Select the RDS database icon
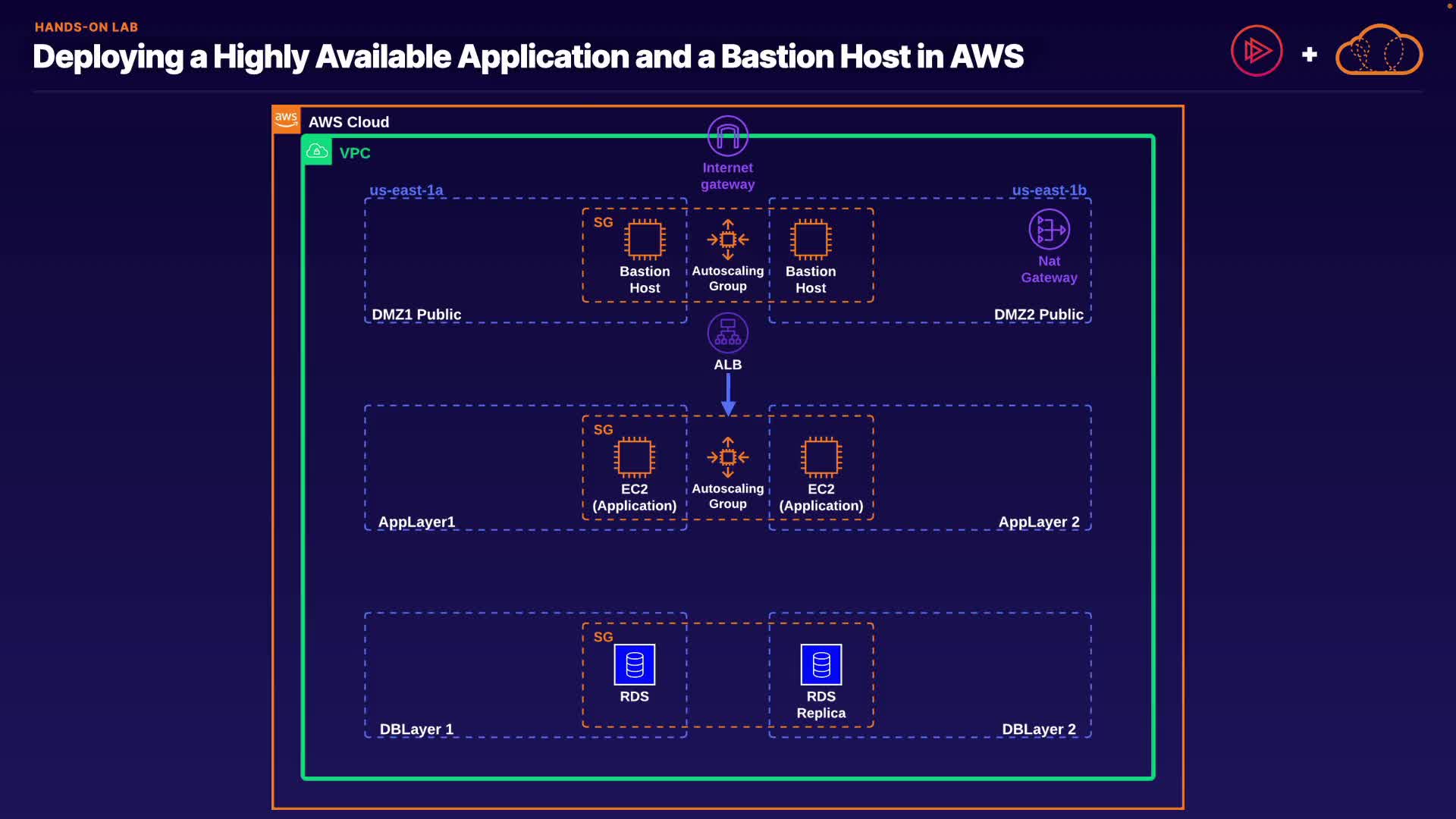1456x819 pixels. [x=634, y=665]
